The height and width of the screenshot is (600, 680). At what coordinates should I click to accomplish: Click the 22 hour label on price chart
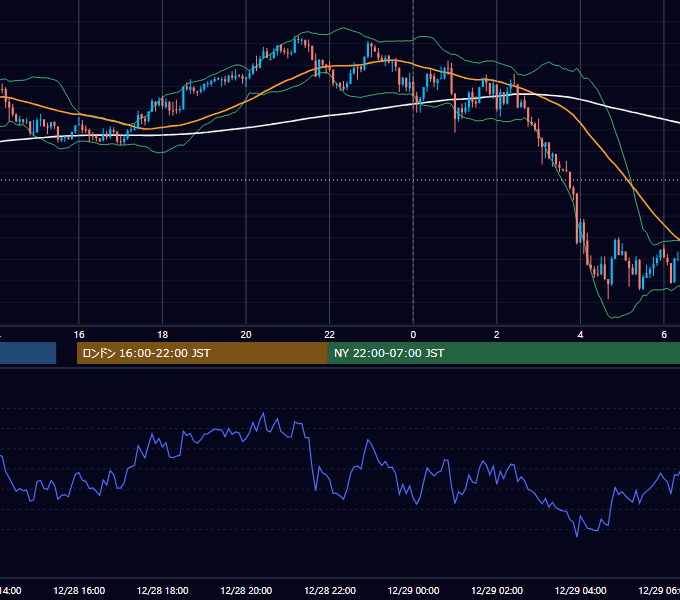330,334
